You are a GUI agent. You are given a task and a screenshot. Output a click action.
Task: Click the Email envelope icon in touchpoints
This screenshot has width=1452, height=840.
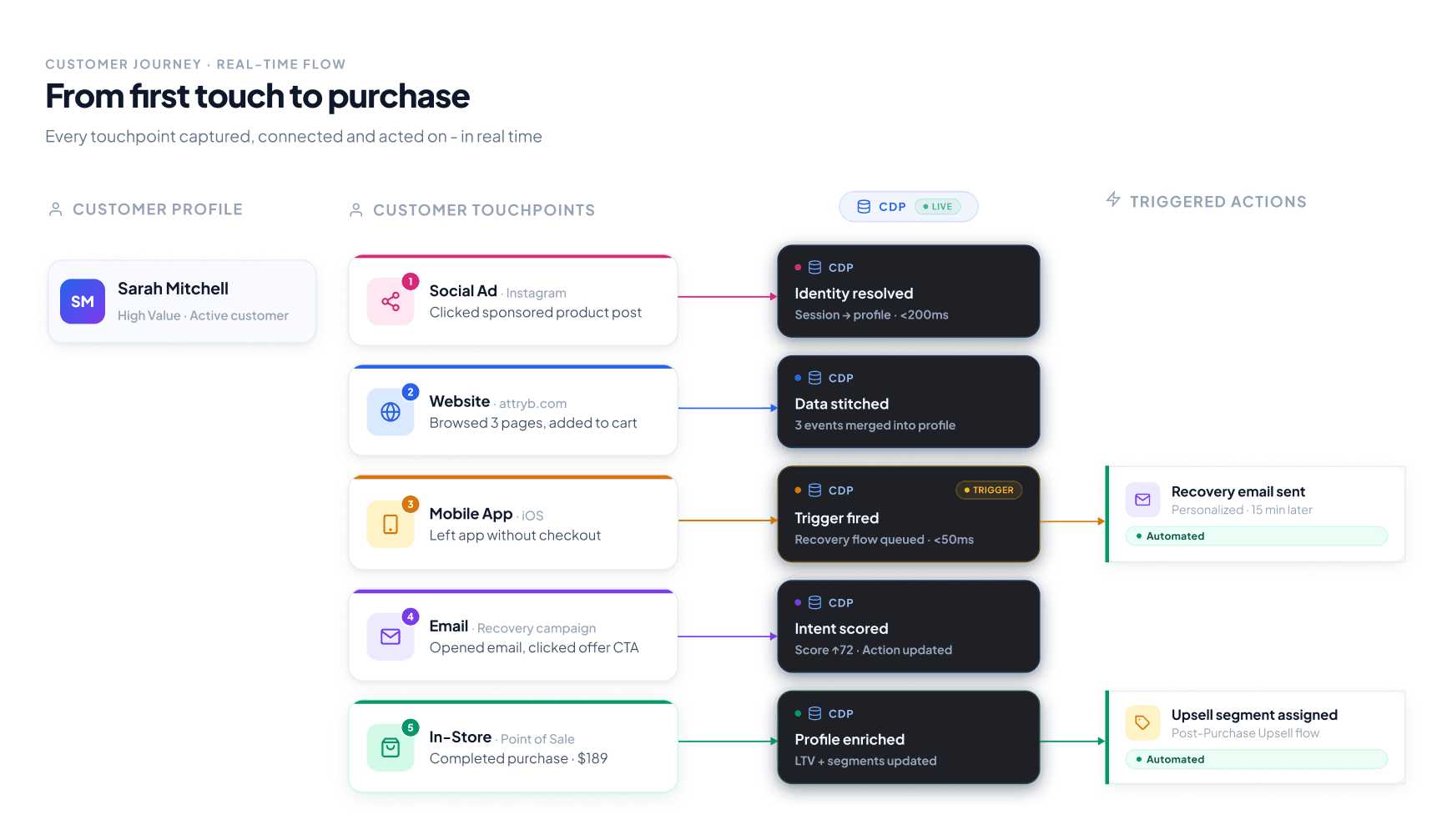point(390,636)
